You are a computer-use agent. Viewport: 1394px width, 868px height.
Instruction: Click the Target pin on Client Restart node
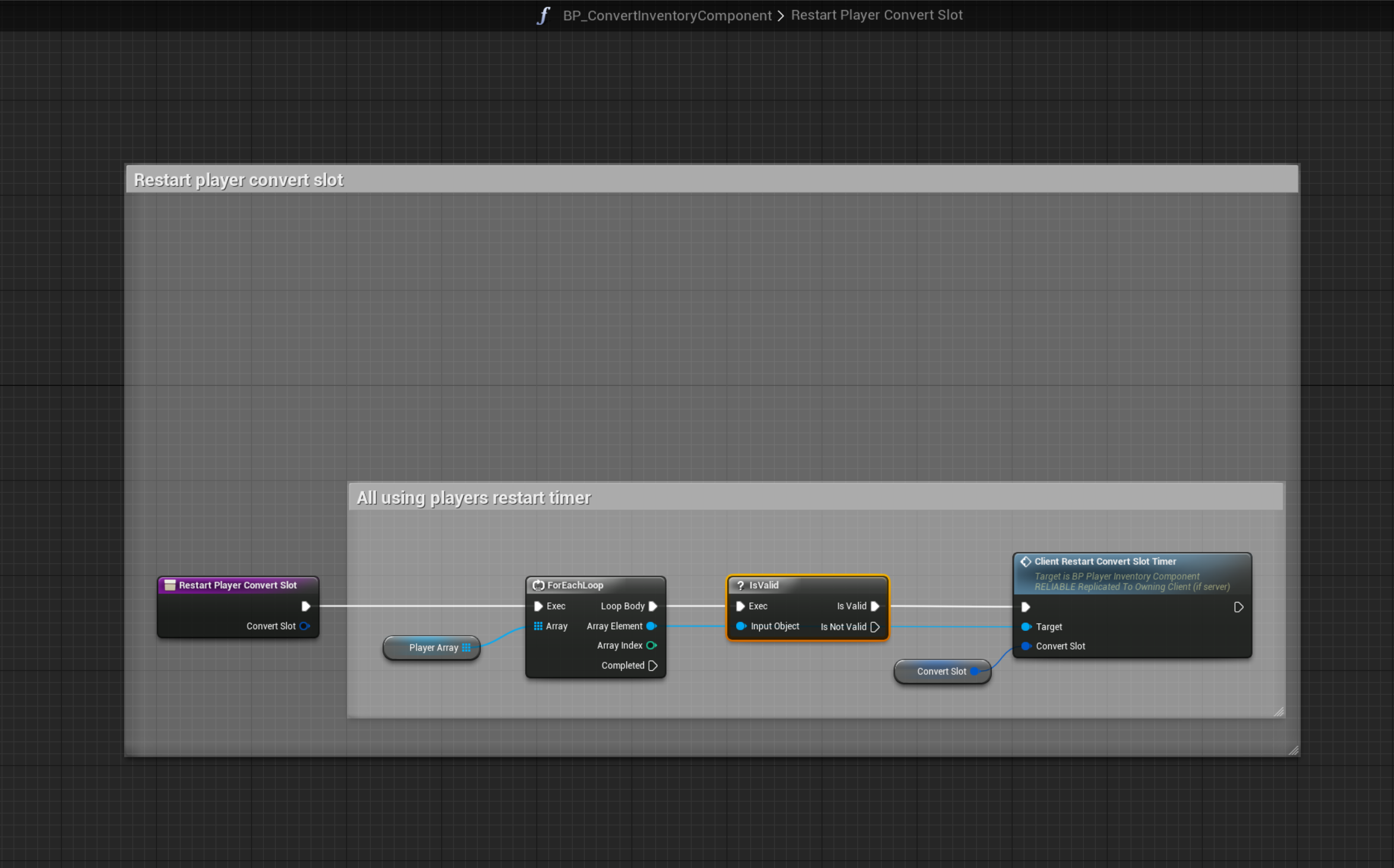[x=1026, y=627]
